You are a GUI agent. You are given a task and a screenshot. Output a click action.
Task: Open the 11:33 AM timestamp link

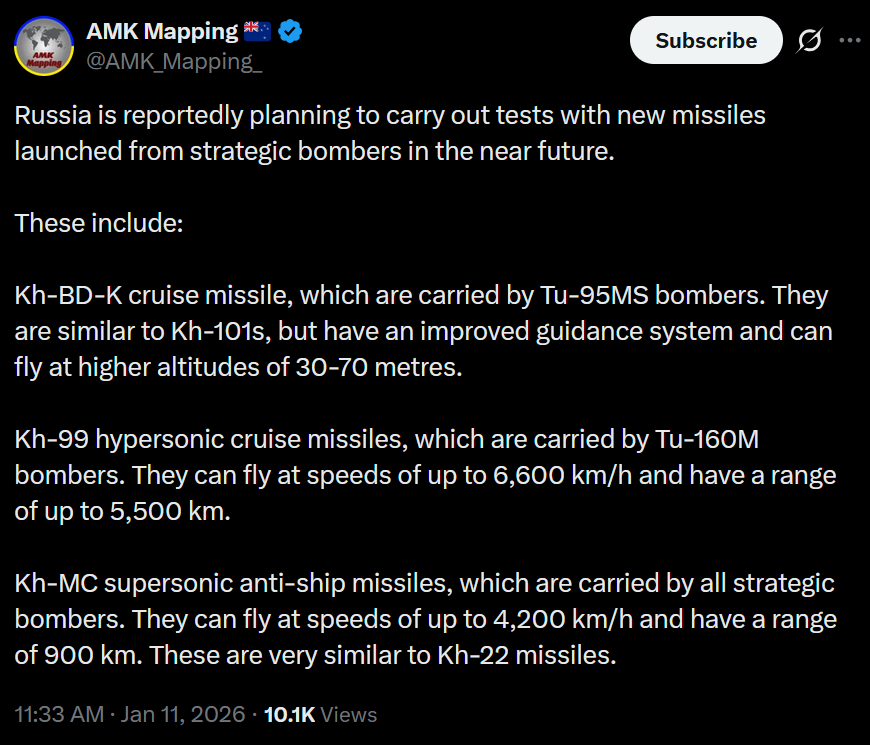tap(59, 714)
